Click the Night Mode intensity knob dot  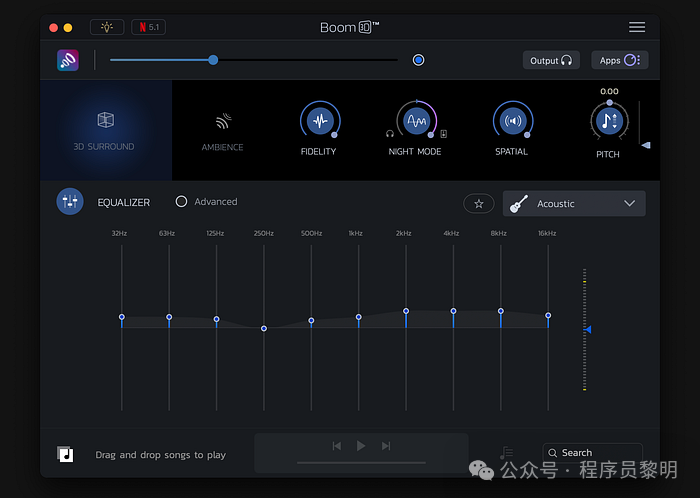pos(430,135)
